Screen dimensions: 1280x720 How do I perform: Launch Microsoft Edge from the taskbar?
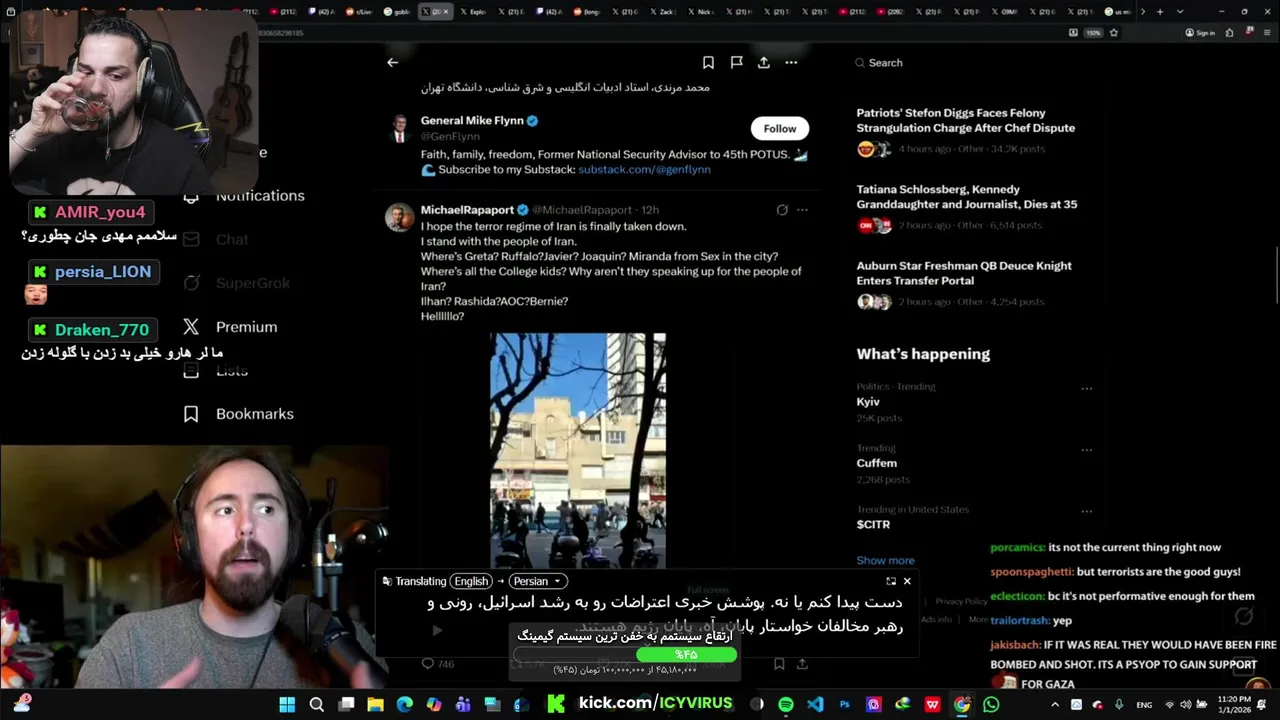(404, 704)
